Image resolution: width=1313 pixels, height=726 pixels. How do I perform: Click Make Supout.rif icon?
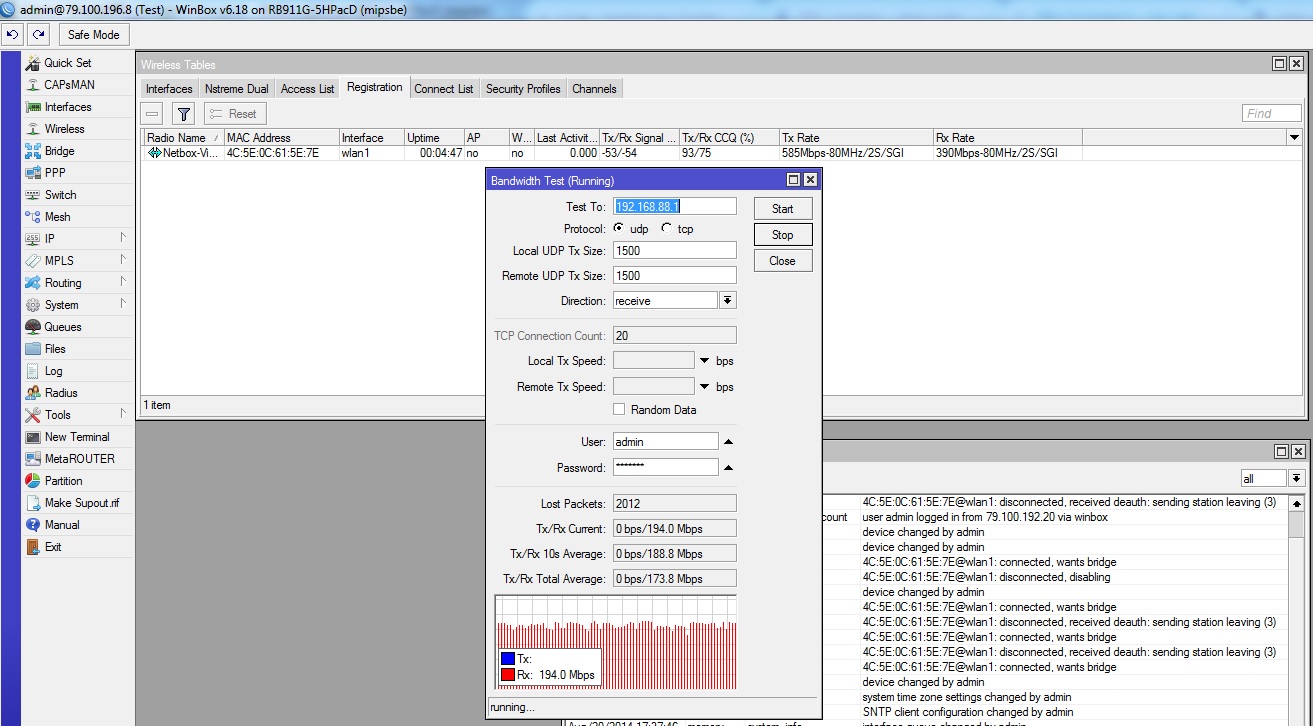33,503
